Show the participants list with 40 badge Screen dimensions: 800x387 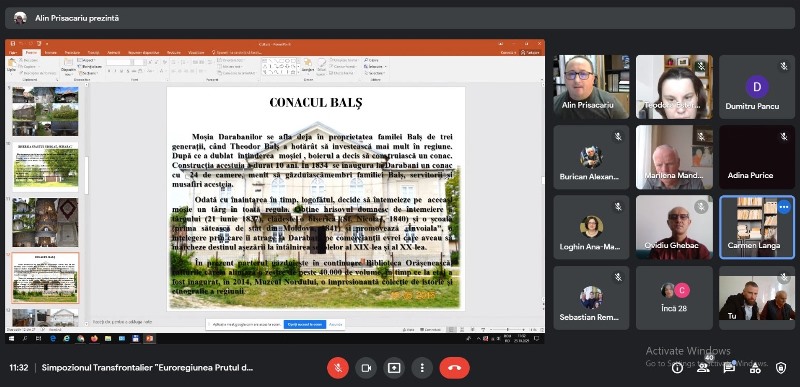(x=703, y=367)
